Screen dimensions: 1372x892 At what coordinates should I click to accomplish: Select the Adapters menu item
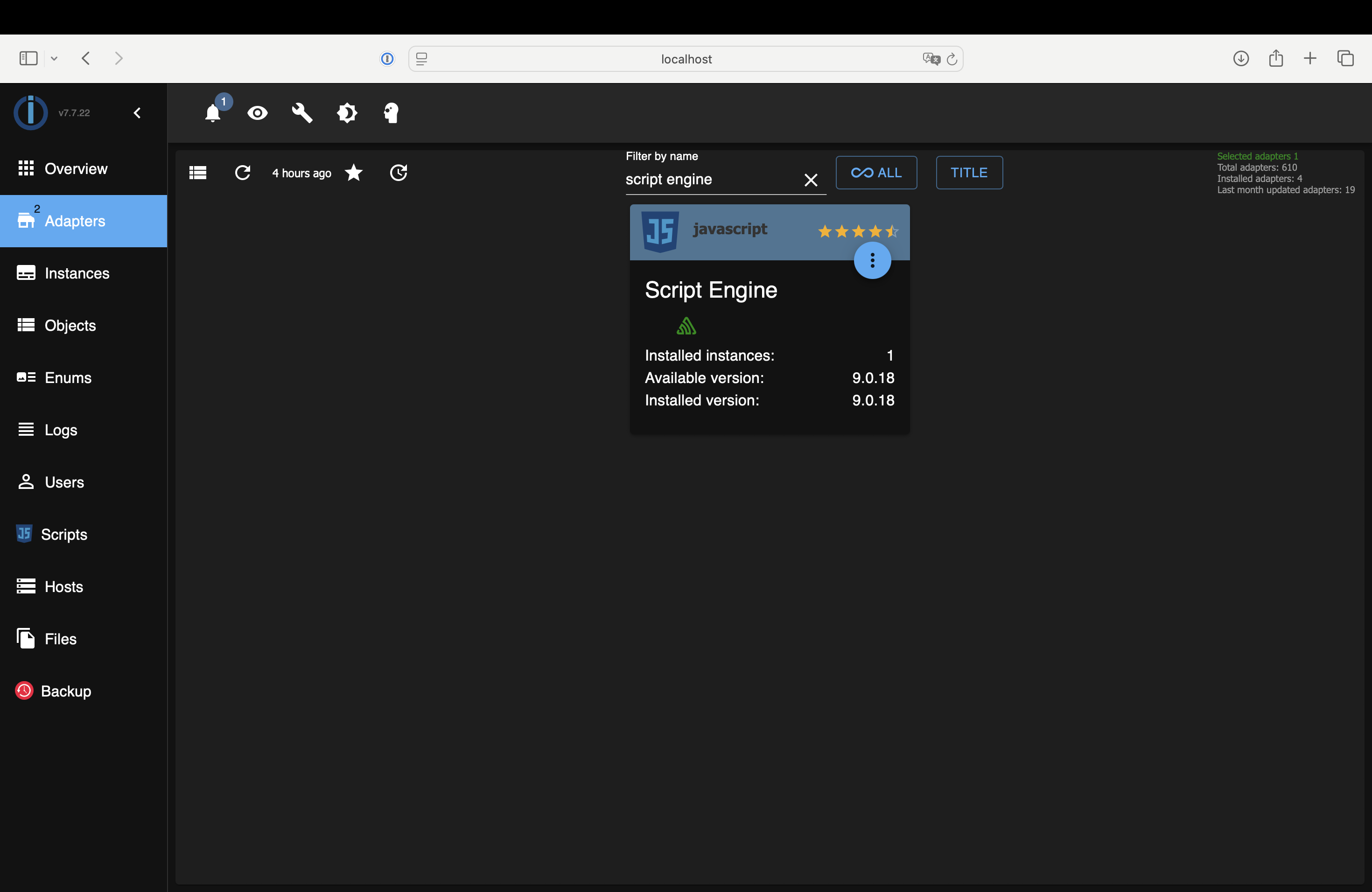pos(84,221)
